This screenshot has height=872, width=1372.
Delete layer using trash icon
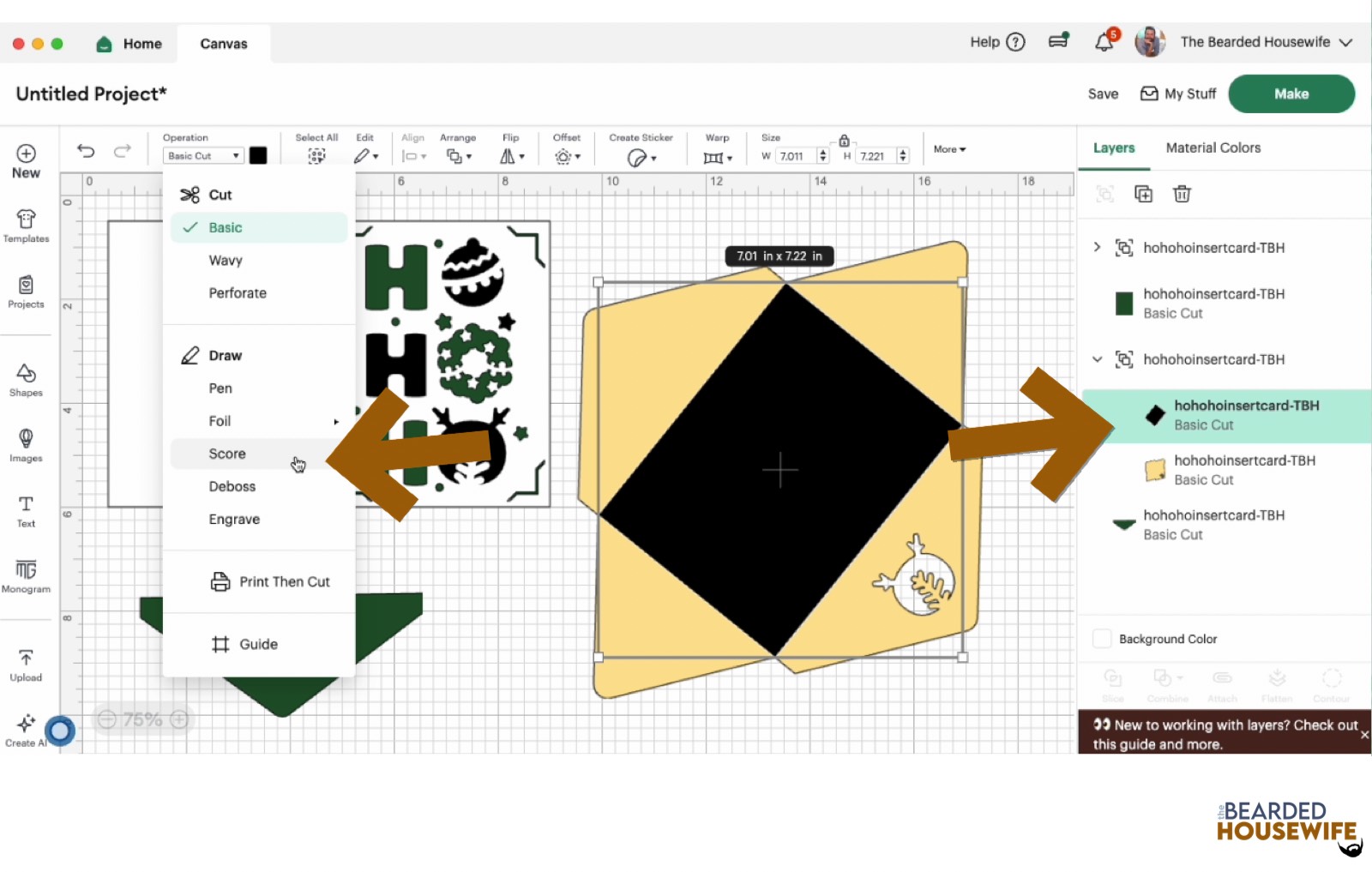(x=1182, y=194)
